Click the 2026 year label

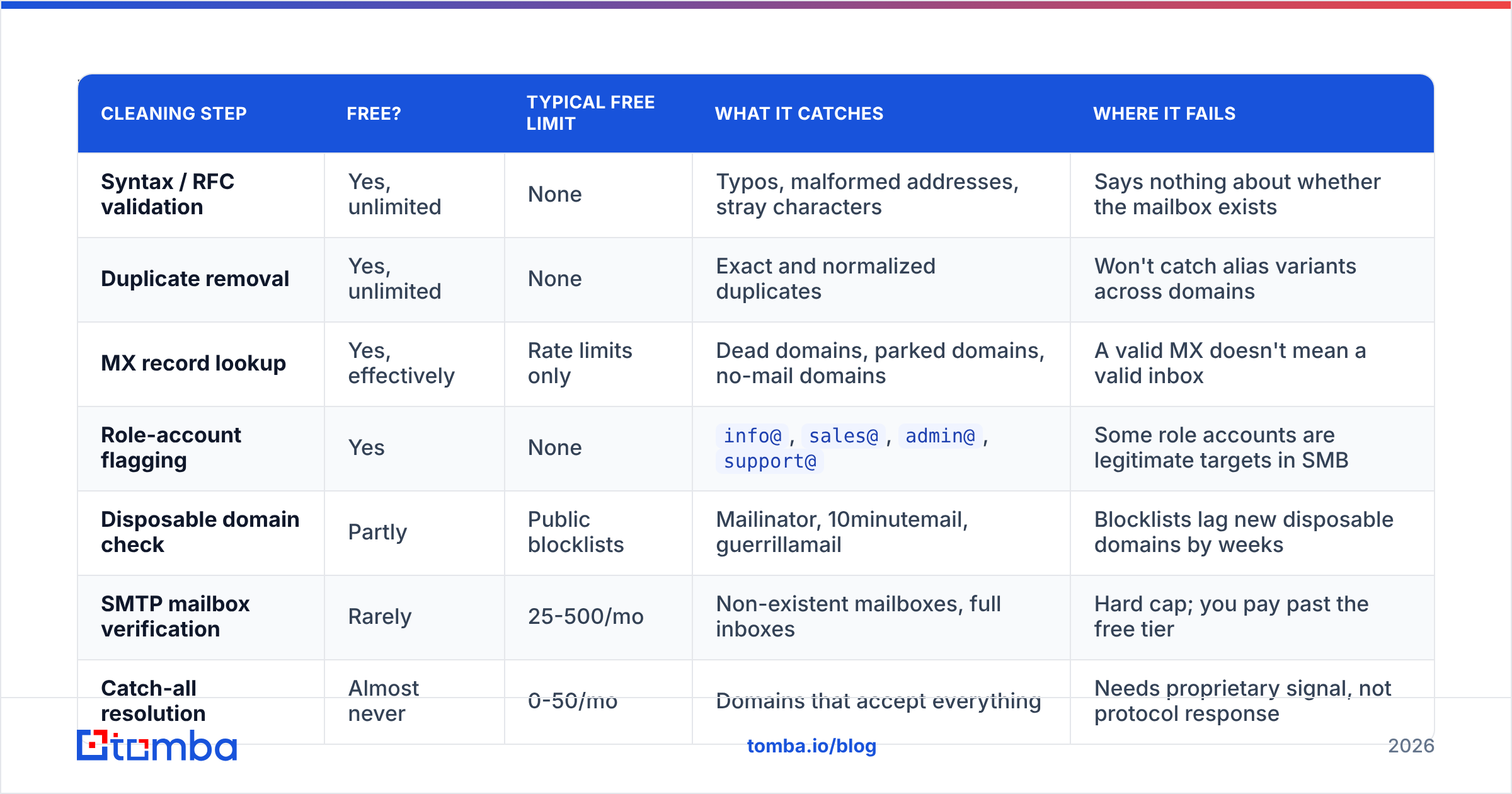point(1411,746)
